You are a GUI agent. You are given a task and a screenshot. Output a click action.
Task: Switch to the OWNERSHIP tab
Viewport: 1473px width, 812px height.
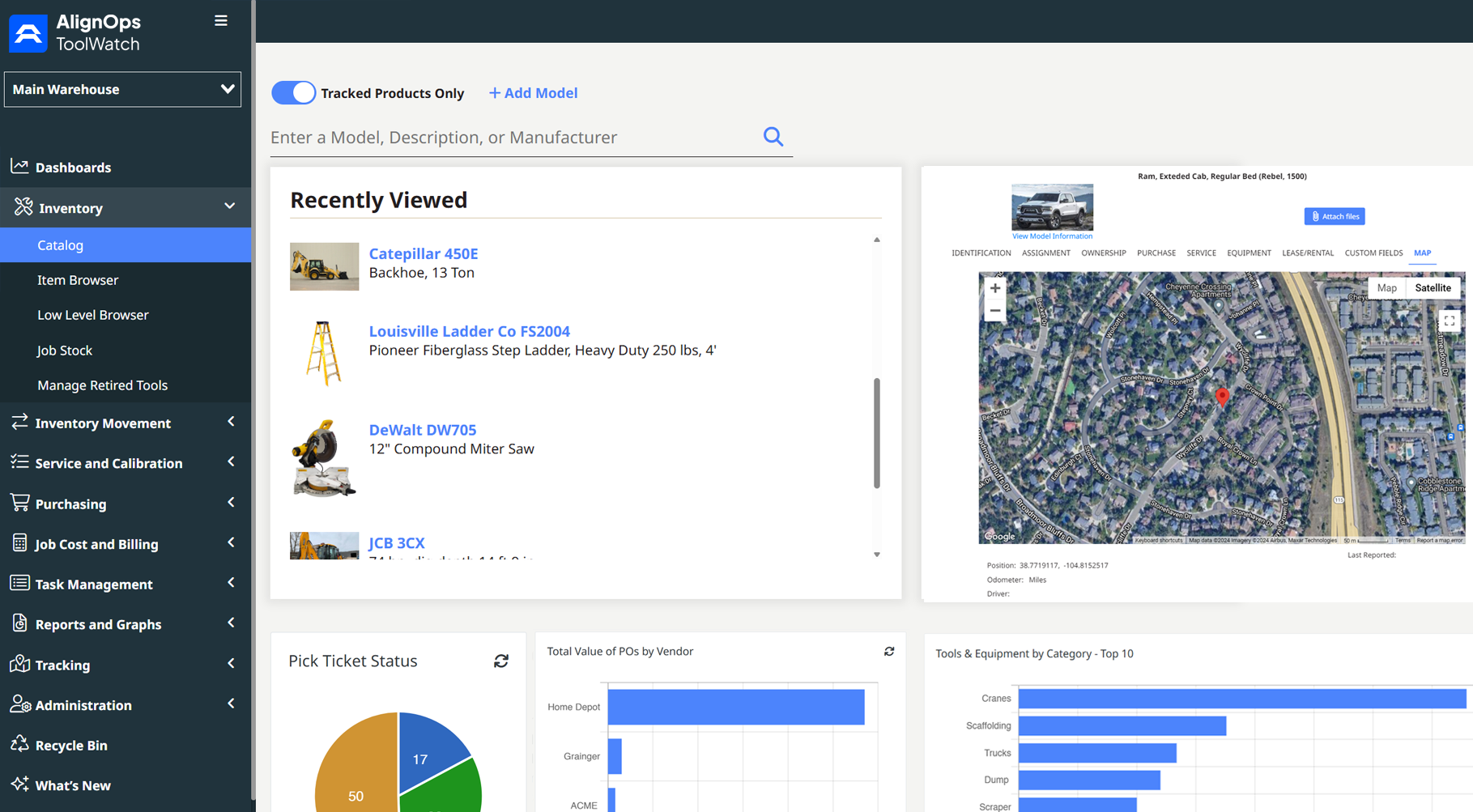[x=1104, y=253]
